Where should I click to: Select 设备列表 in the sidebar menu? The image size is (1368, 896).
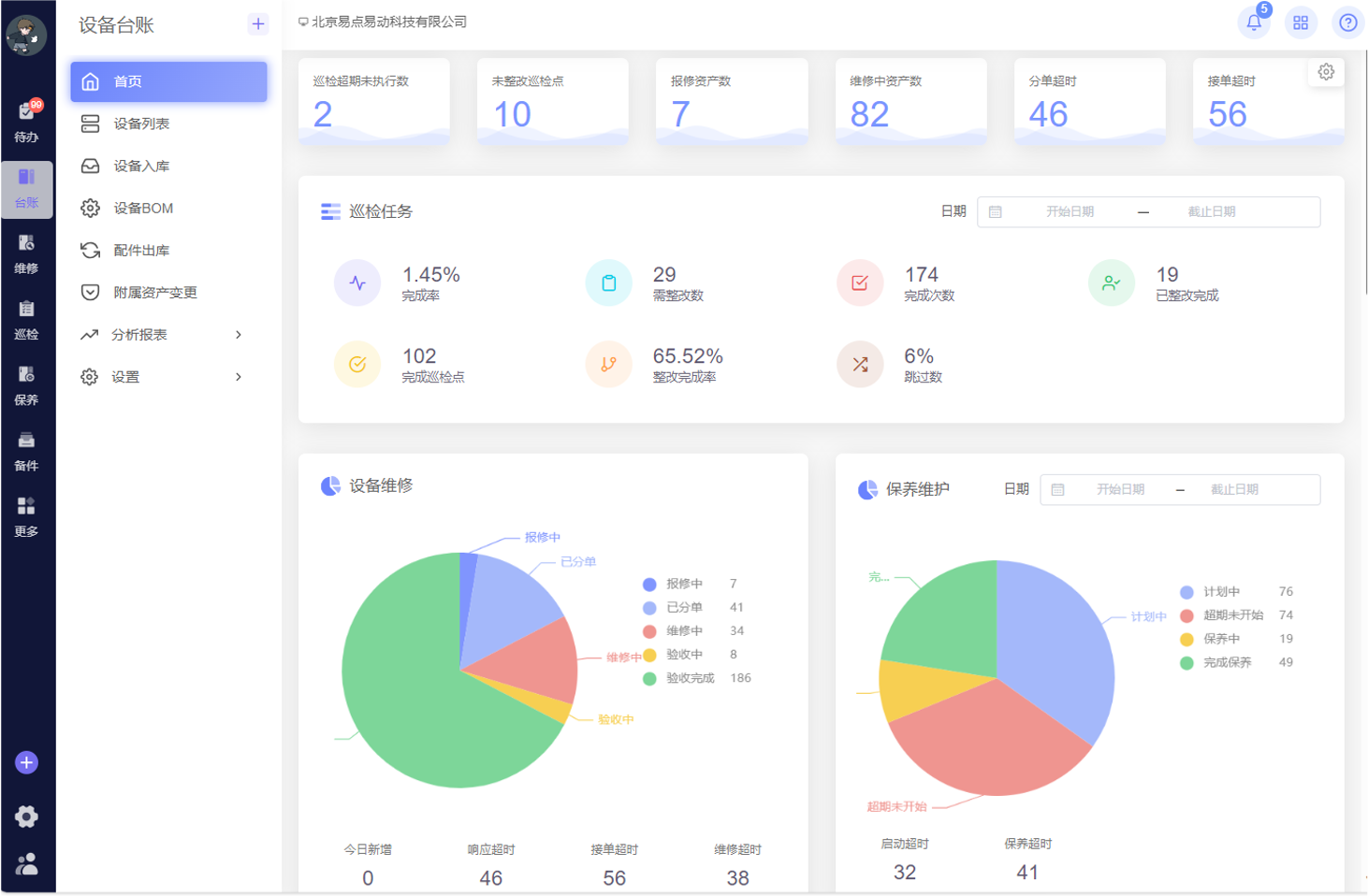[x=141, y=123]
